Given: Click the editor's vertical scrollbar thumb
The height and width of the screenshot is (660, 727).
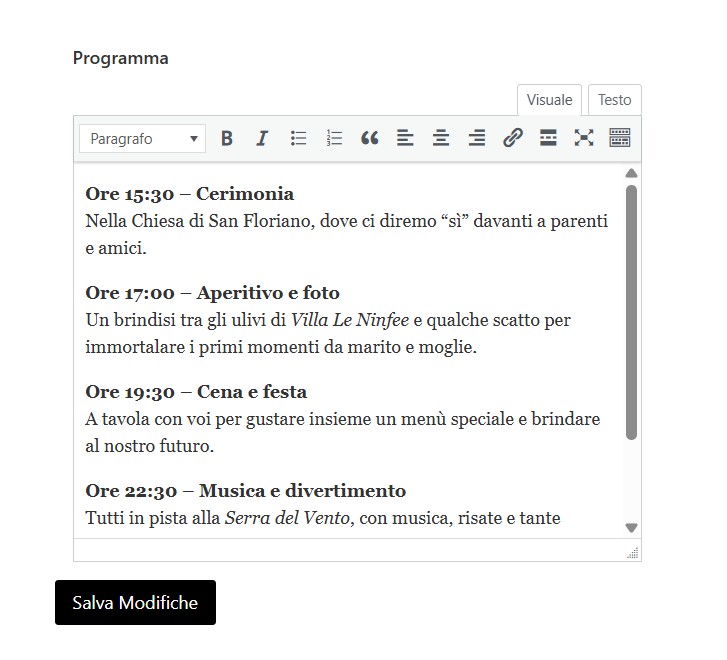Looking at the screenshot, I should click(631, 312).
